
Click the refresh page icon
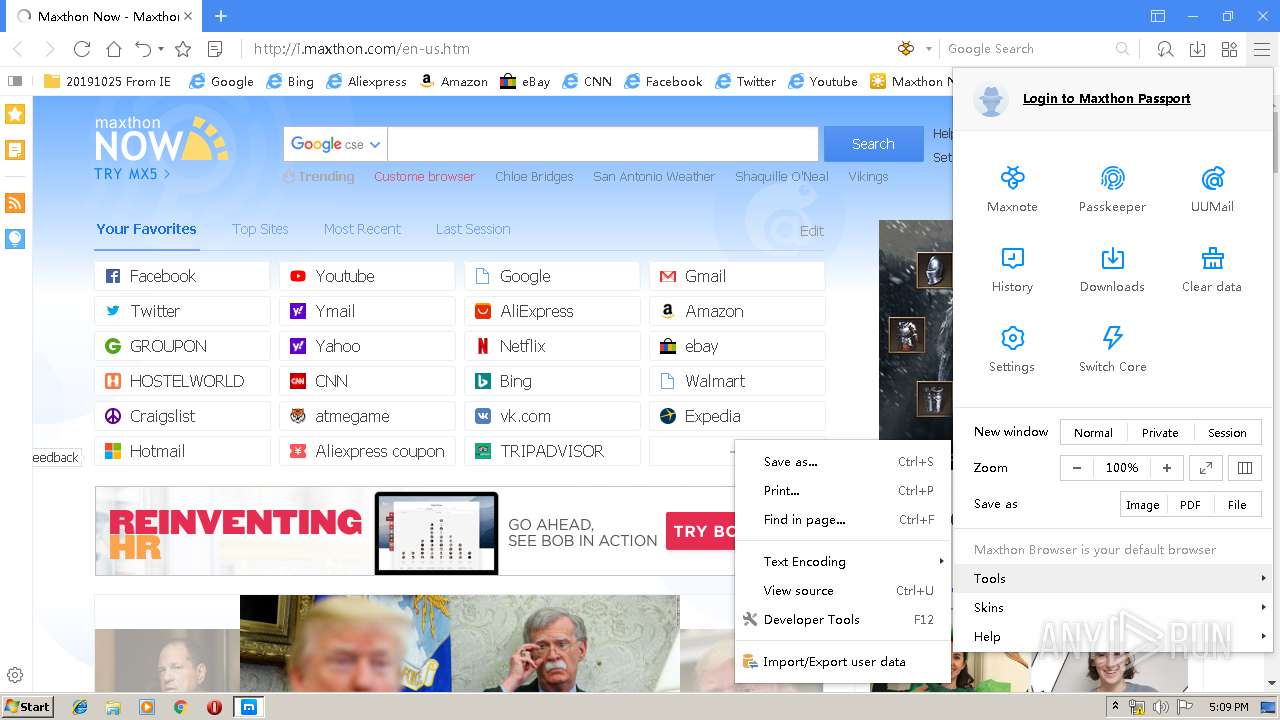point(82,49)
